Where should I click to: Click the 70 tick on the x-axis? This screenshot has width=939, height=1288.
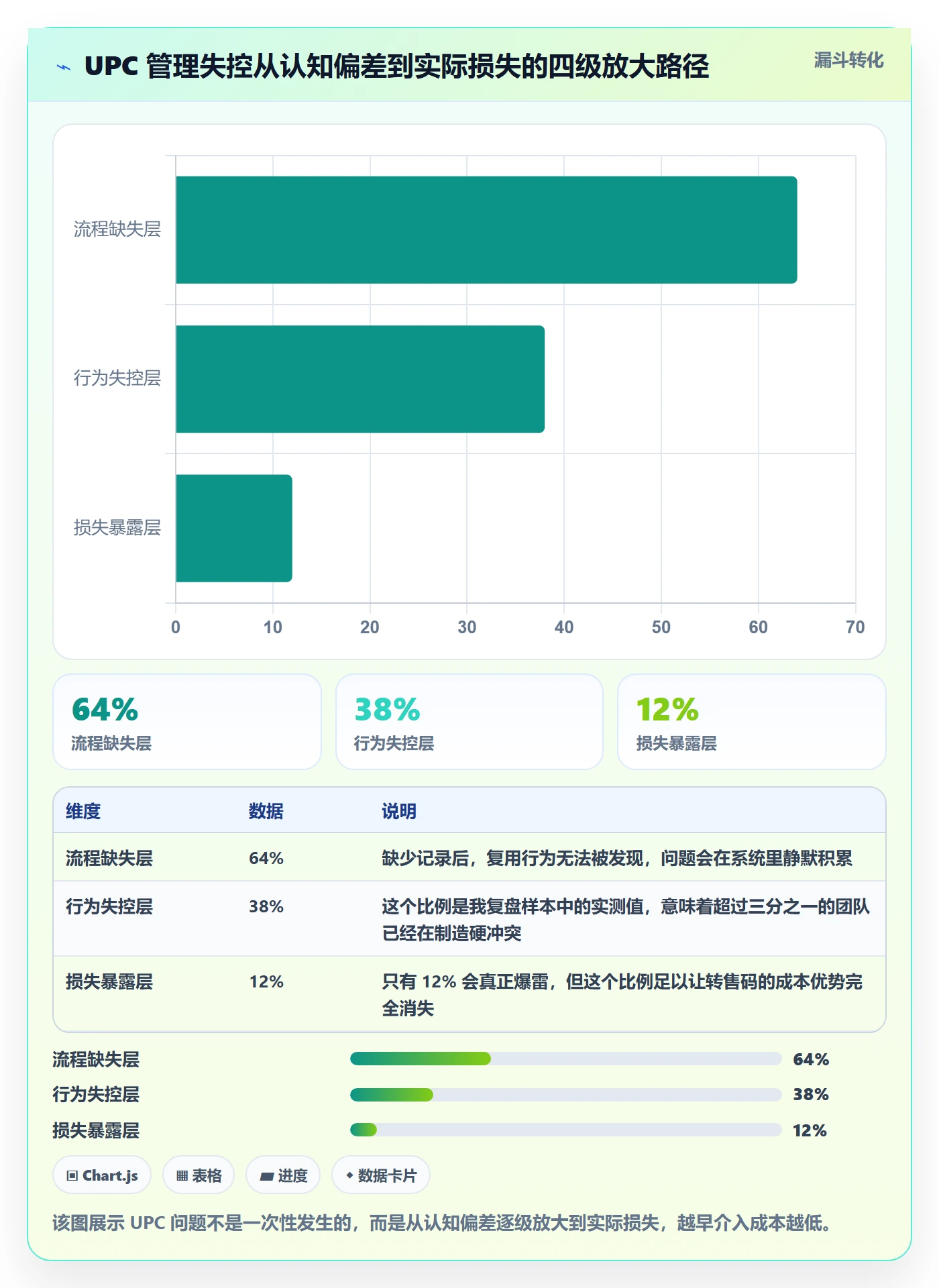click(x=855, y=627)
